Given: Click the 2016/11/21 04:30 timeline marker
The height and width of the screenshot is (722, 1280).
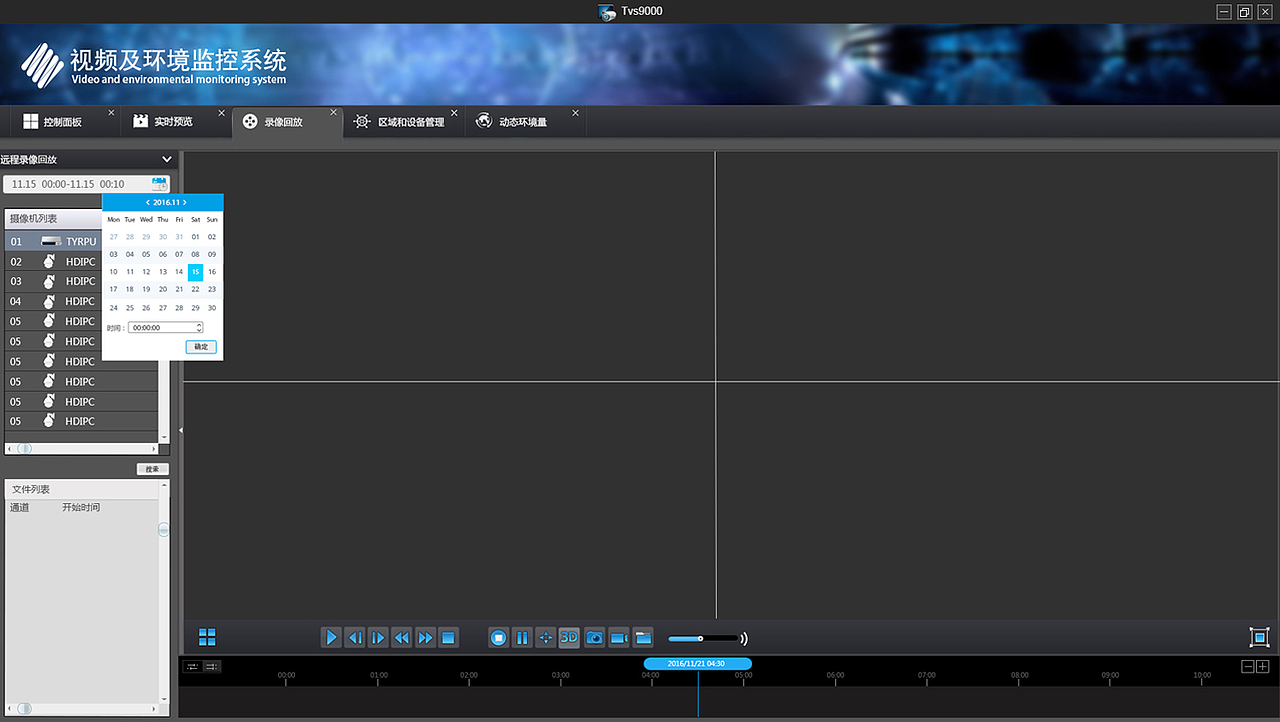Looking at the screenshot, I should click(697, 663).
